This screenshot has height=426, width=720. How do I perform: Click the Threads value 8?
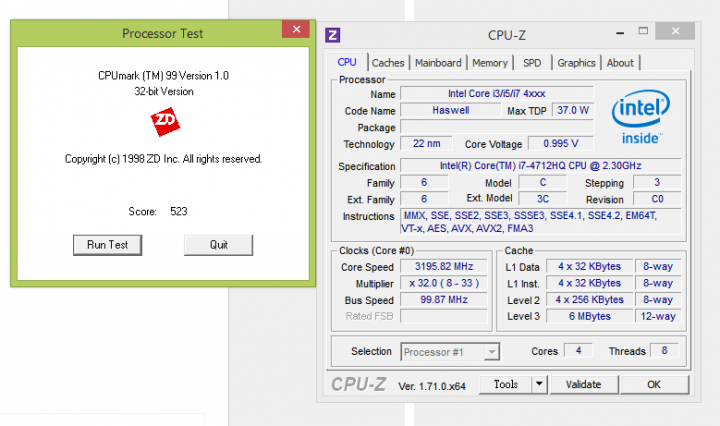(664, 351)
